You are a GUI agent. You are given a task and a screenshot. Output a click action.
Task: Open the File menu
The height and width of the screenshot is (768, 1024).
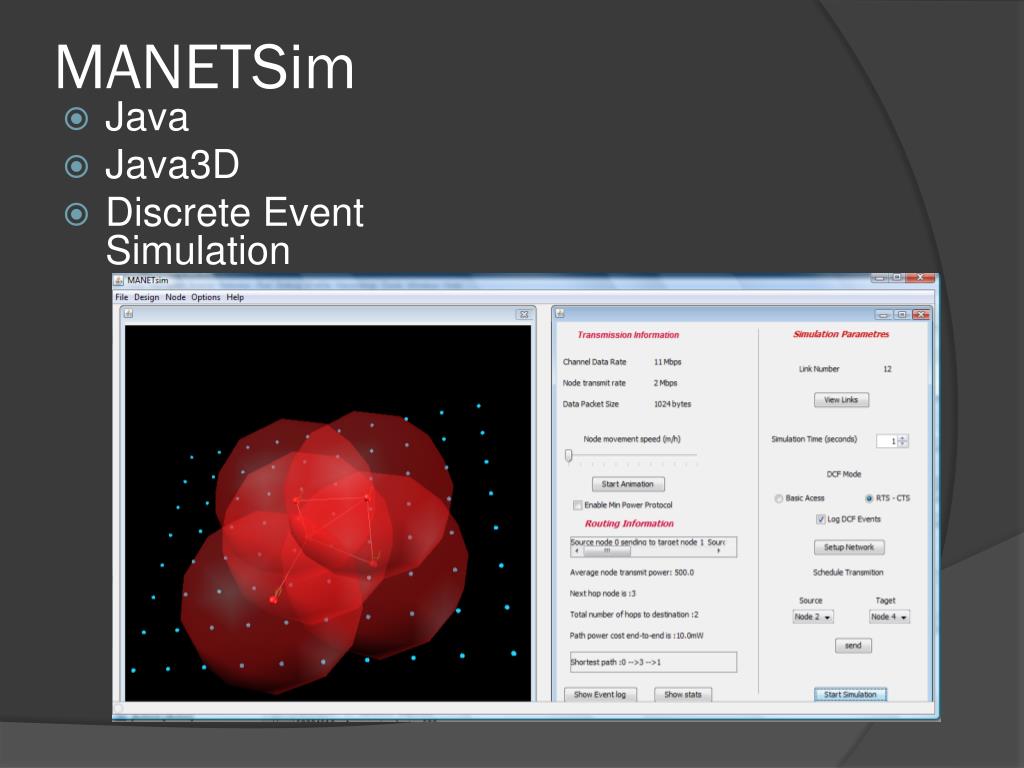(121, 297)
